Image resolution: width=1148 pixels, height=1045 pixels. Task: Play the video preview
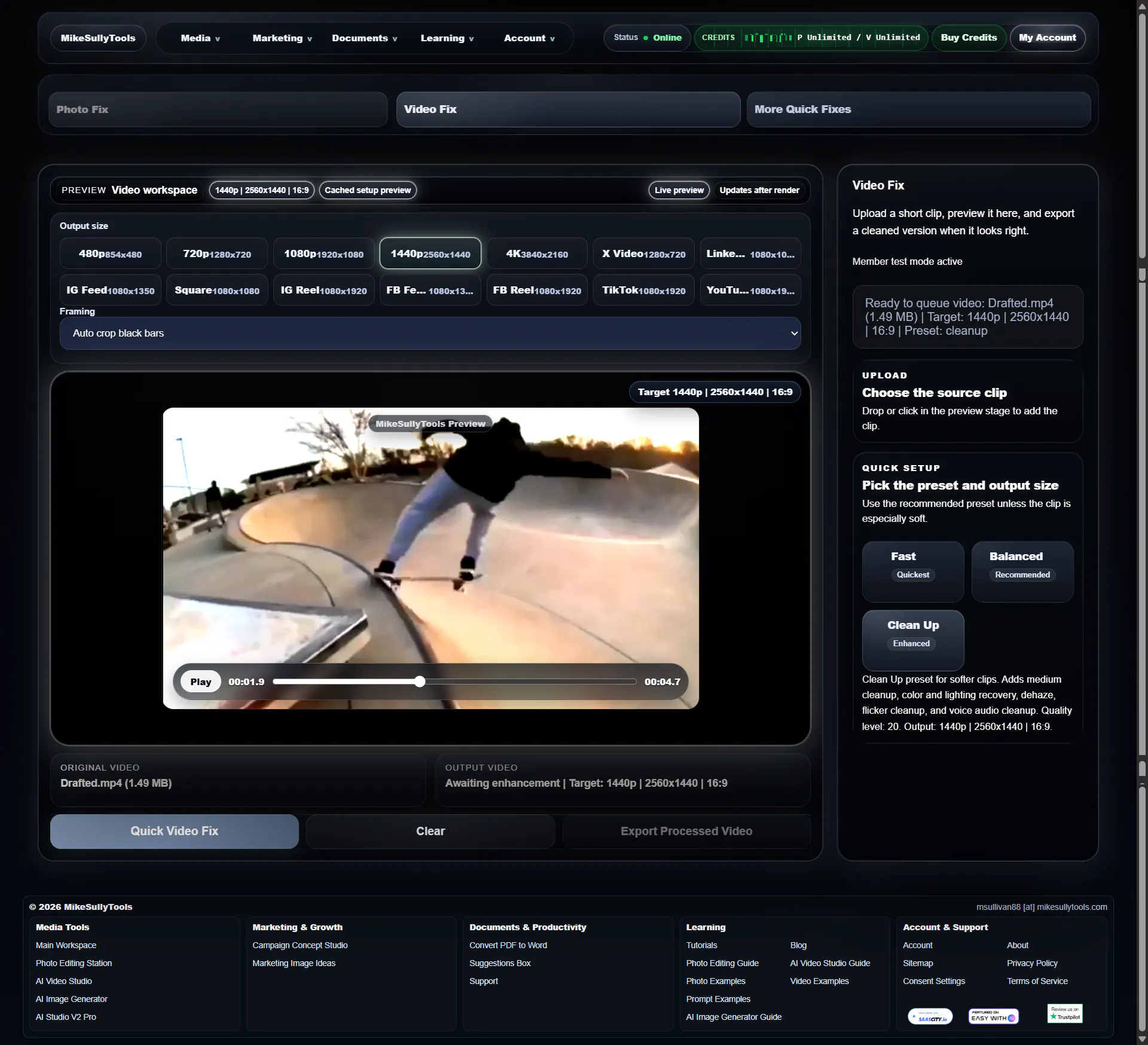pyautogui.click(x=201, y=682)
